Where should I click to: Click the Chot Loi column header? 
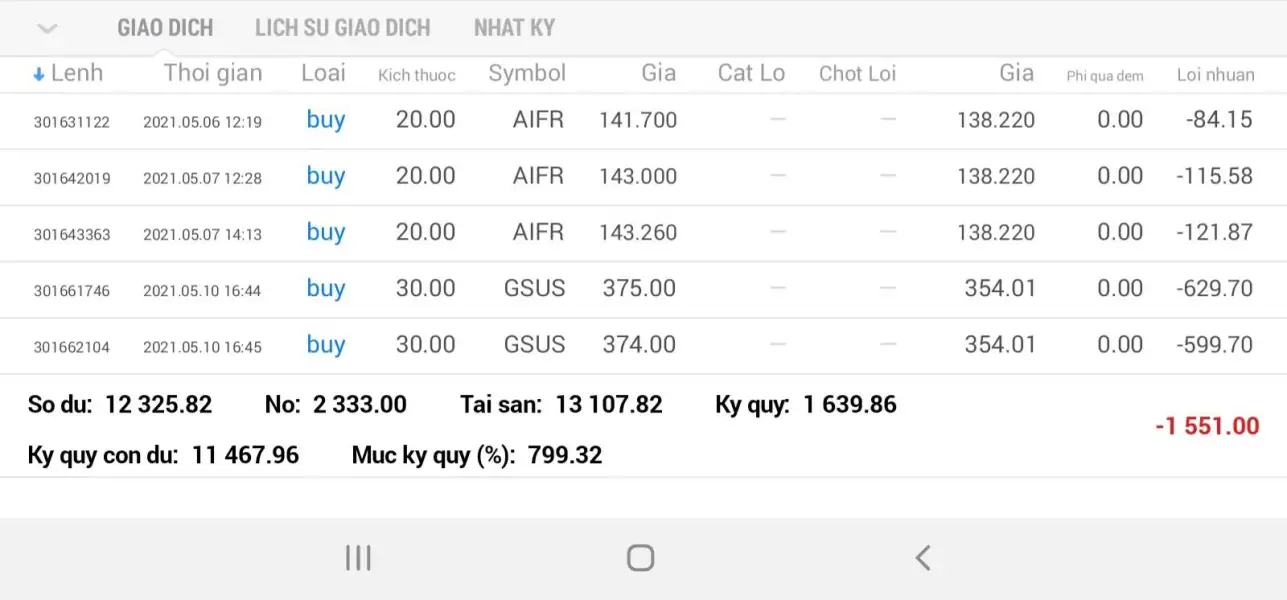(x=857, y=73)
